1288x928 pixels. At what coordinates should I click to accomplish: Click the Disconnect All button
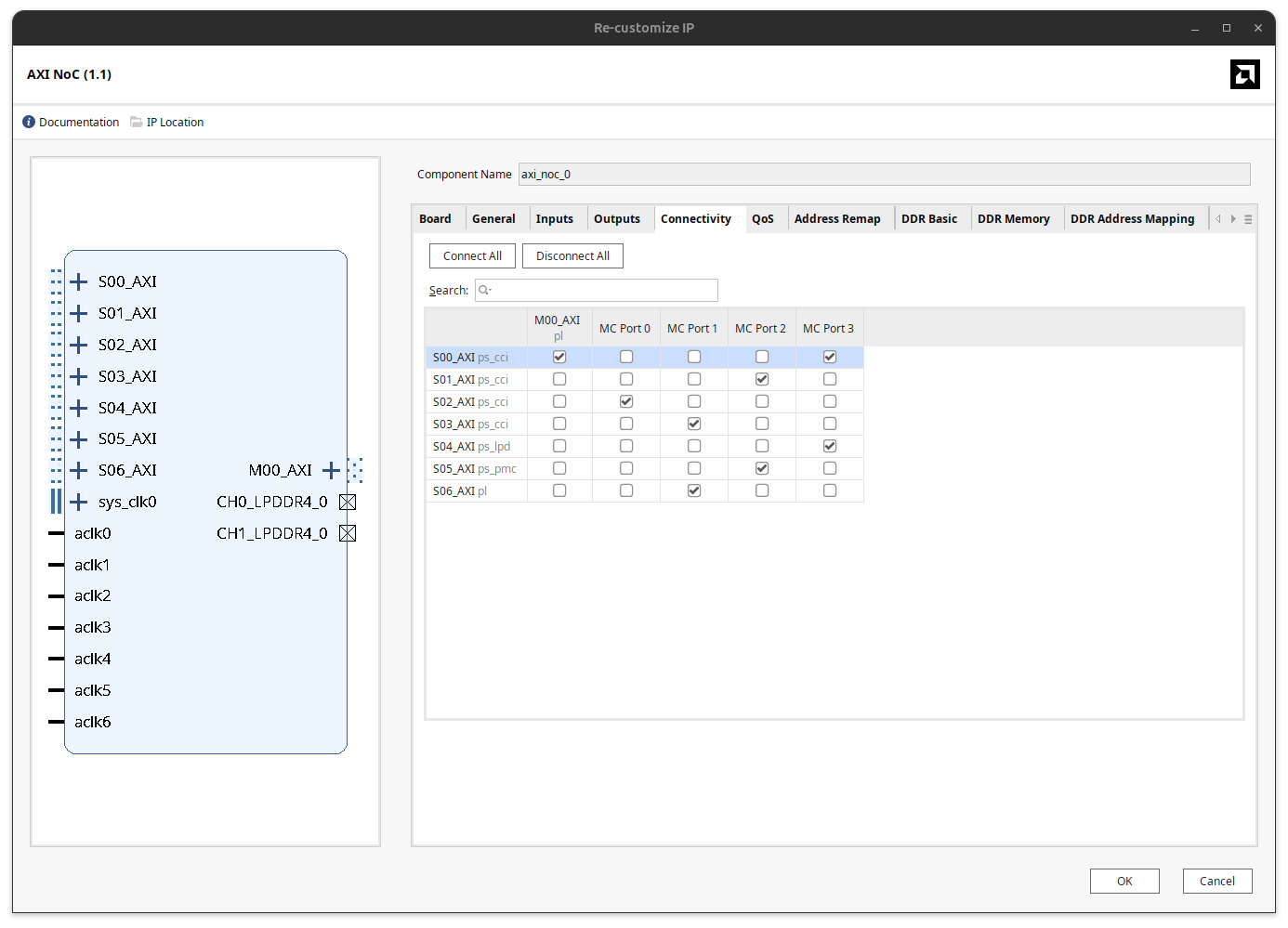[572, 256]
